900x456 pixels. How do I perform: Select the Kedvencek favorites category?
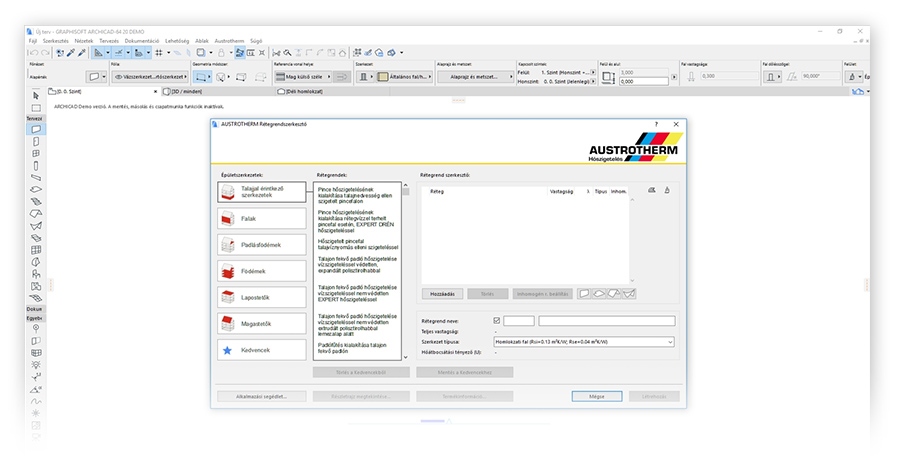262,350
